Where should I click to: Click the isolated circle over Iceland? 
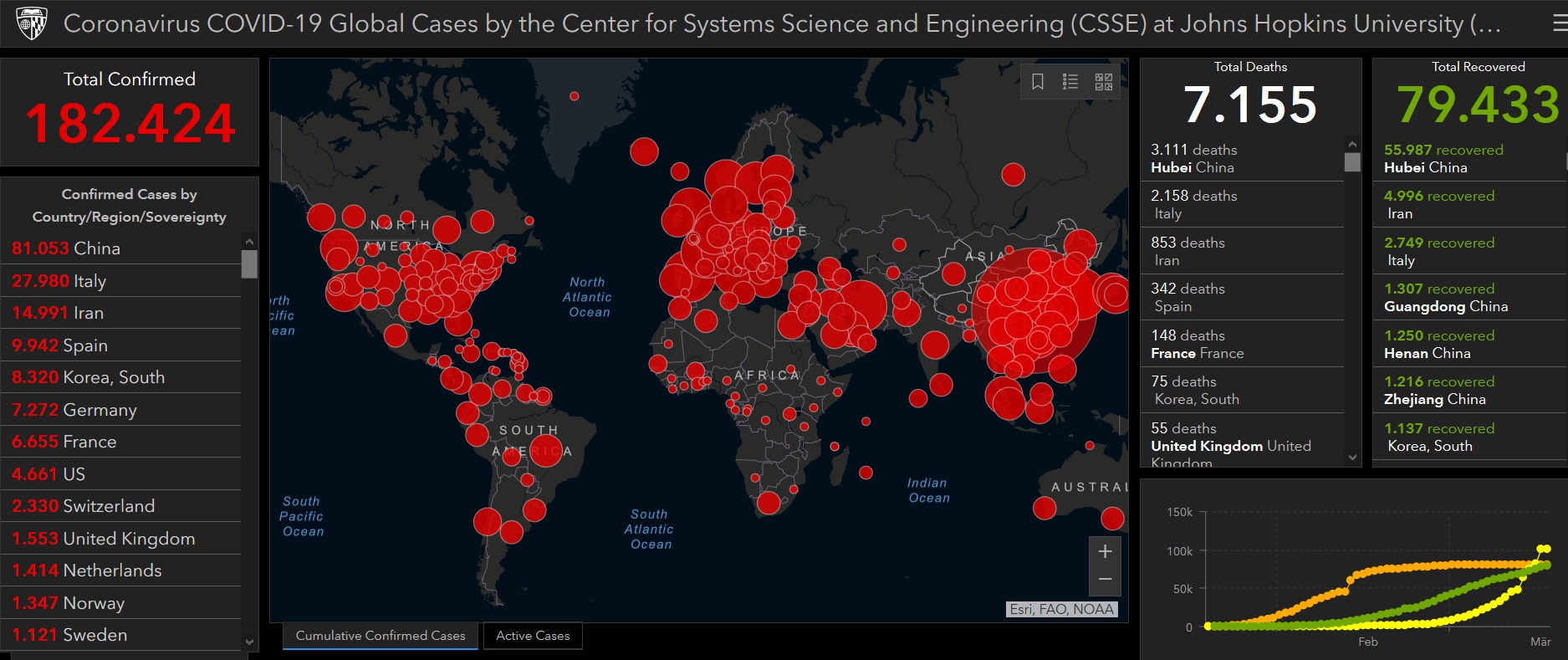[644, 151]
